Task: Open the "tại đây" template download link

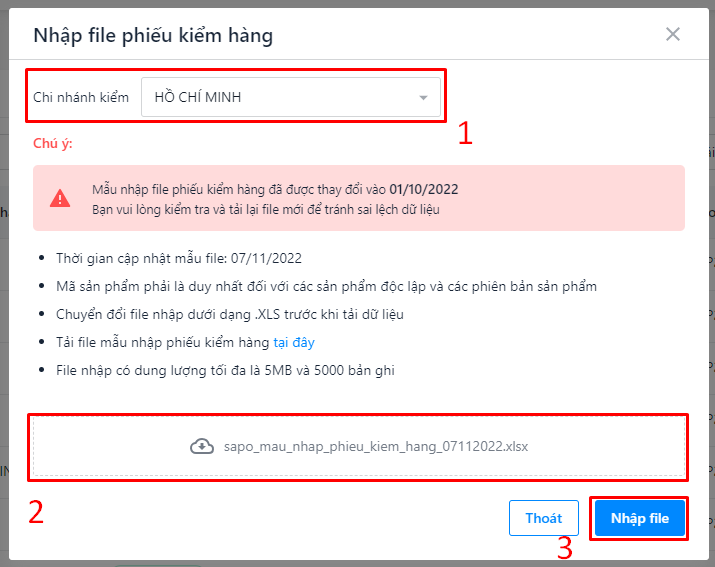Action: pyautogui.click(x=294, y=342)
